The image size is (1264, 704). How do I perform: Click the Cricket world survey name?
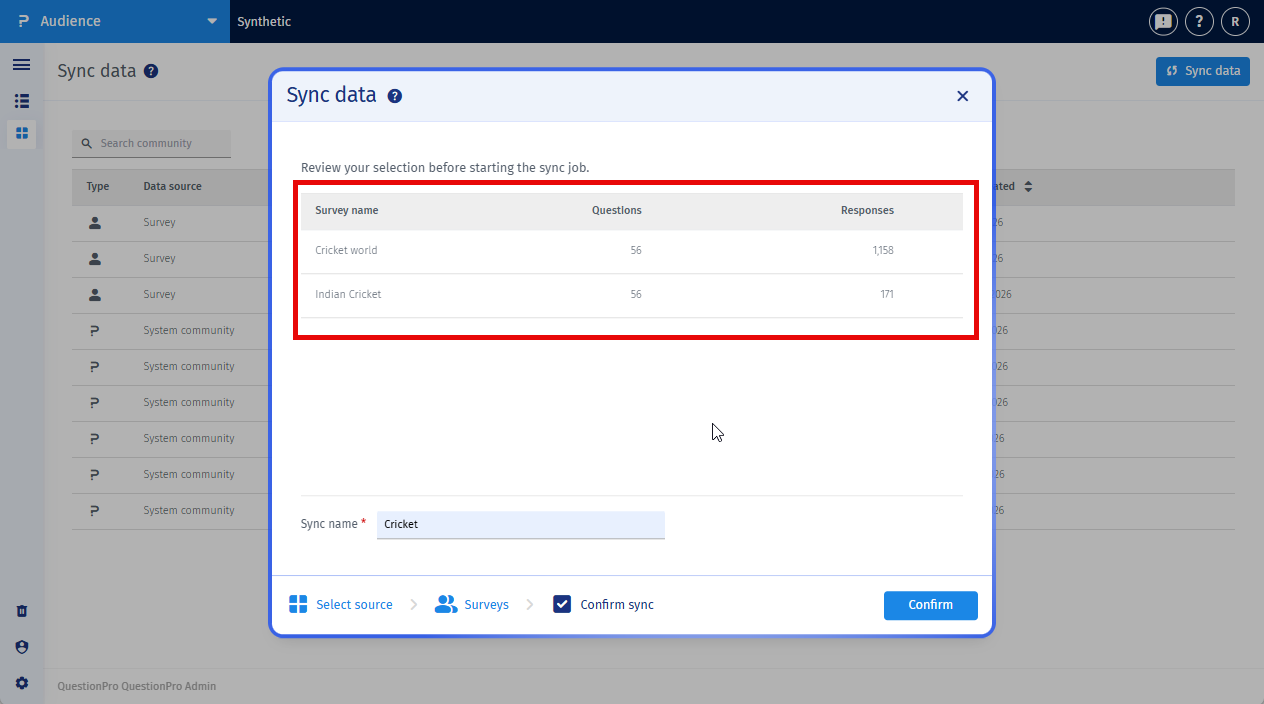346,250
